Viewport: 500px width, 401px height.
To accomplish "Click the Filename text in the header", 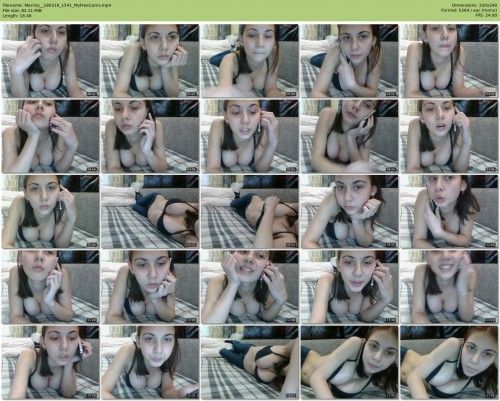I will 56,5.
